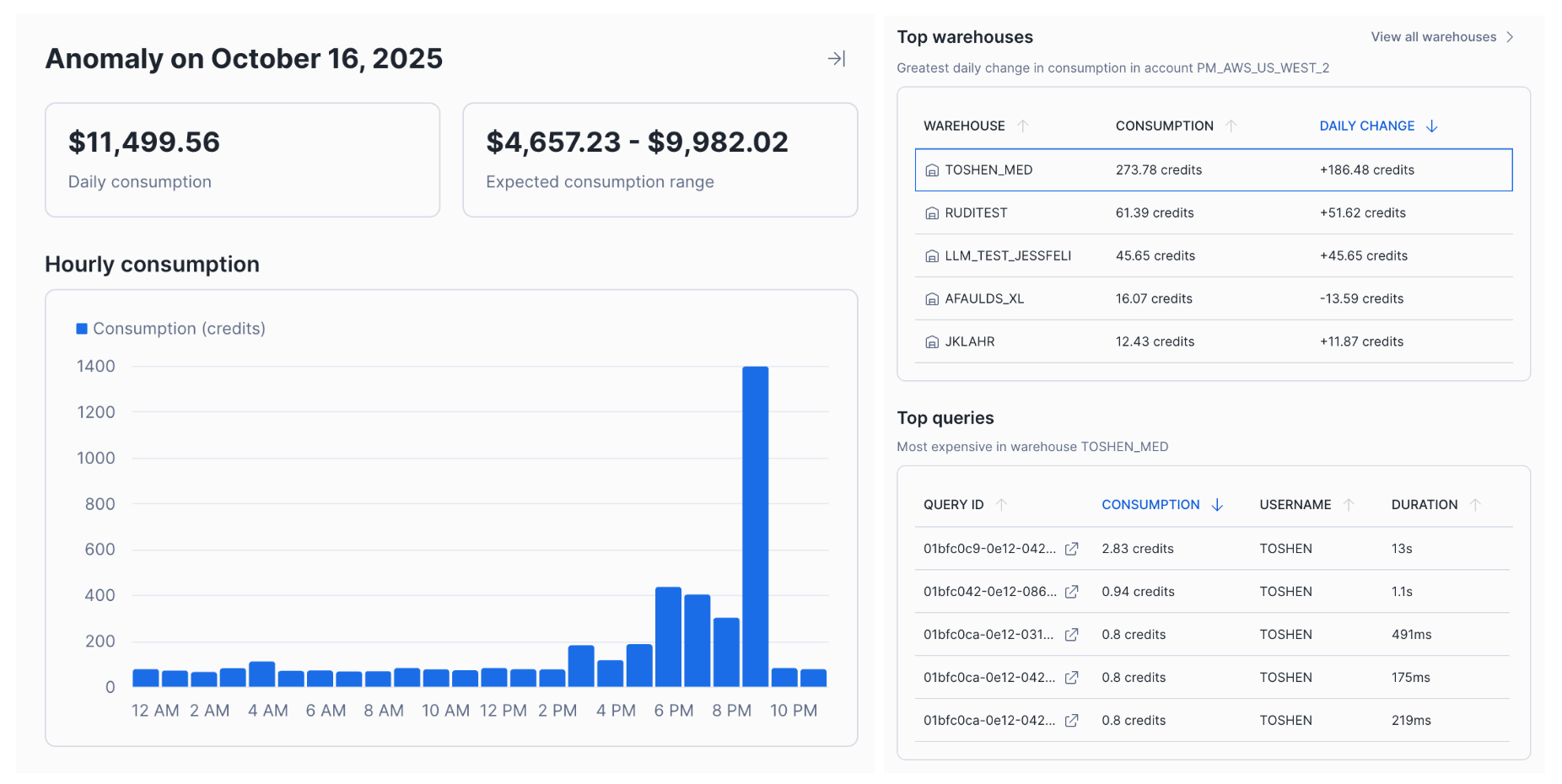
Task: Open query 01bfc042 via its external link icon
Action: pyautogui.click(x=1071, y=592)
